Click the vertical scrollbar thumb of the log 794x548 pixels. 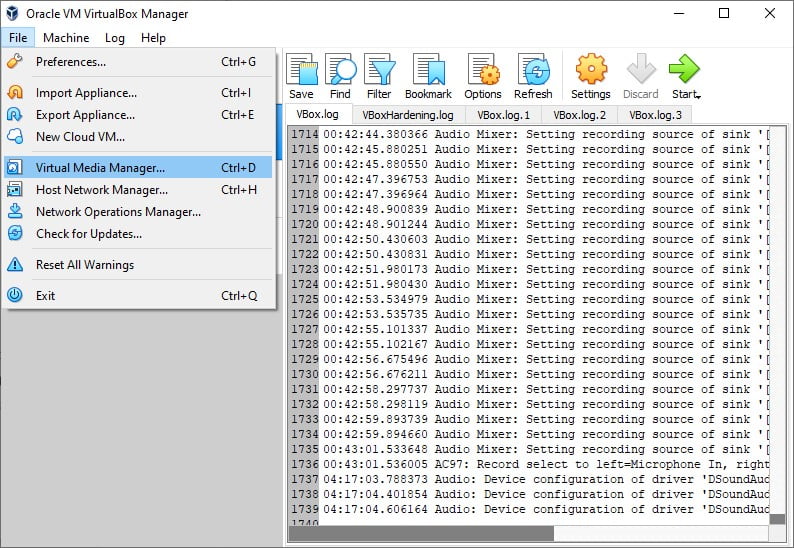coord(777,519)
